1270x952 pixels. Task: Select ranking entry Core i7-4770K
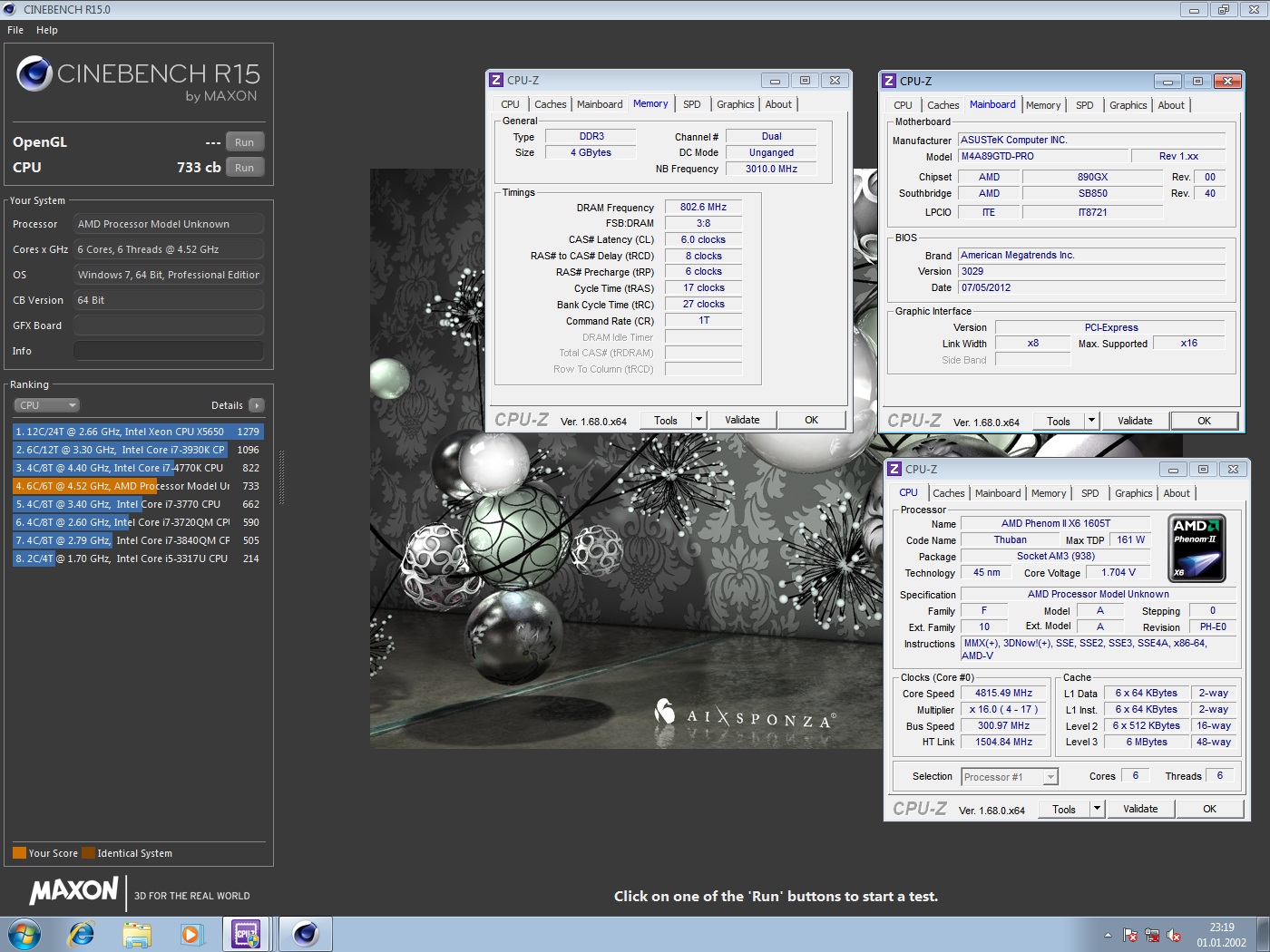[x=138, y=468]
